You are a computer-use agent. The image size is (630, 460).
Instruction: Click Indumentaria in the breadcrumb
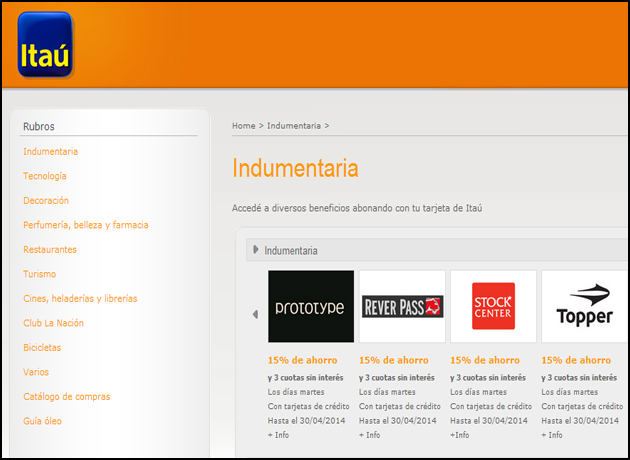pyautogui.click(x=293, y=126)
